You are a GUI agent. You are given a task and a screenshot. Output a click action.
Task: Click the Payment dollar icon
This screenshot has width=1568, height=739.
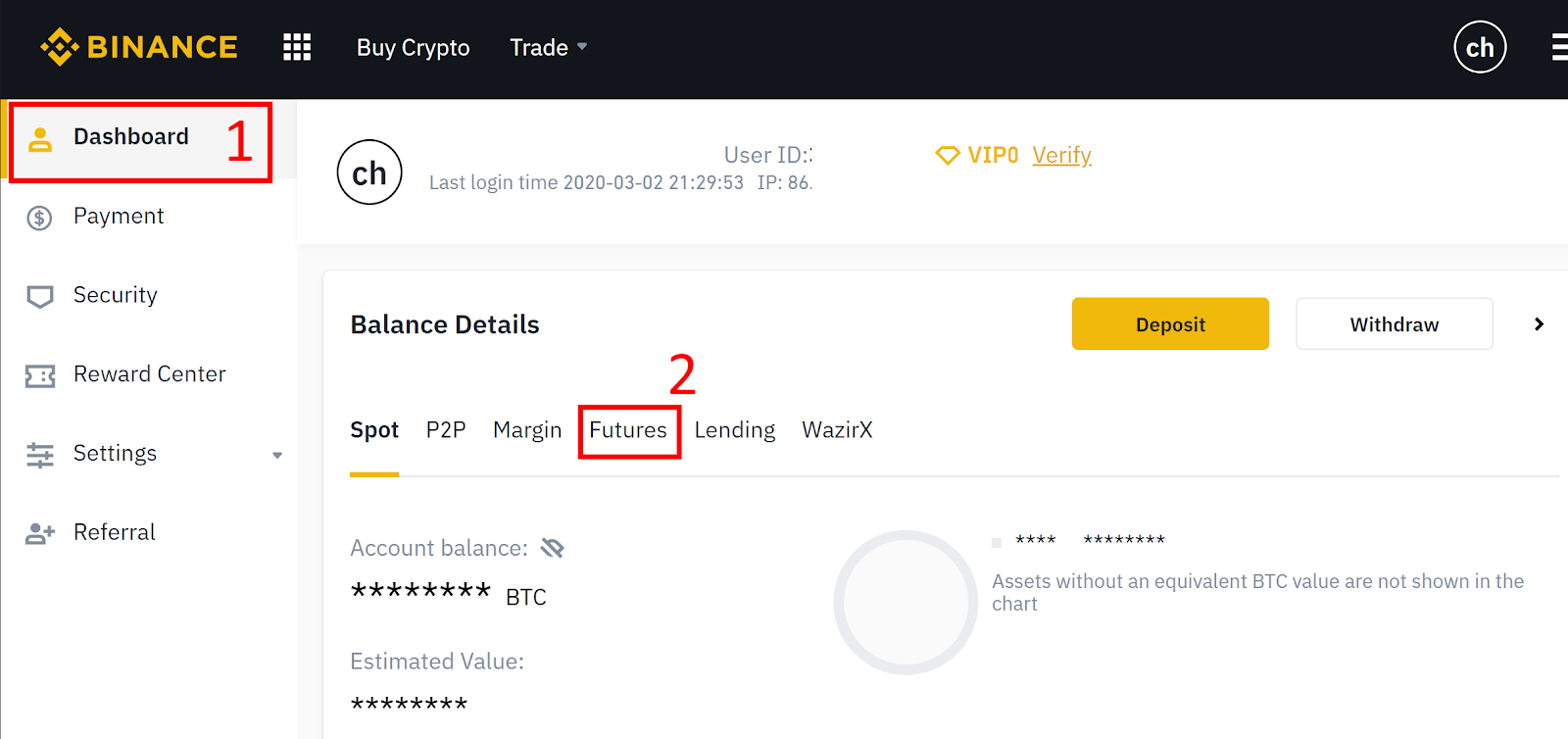39,218
